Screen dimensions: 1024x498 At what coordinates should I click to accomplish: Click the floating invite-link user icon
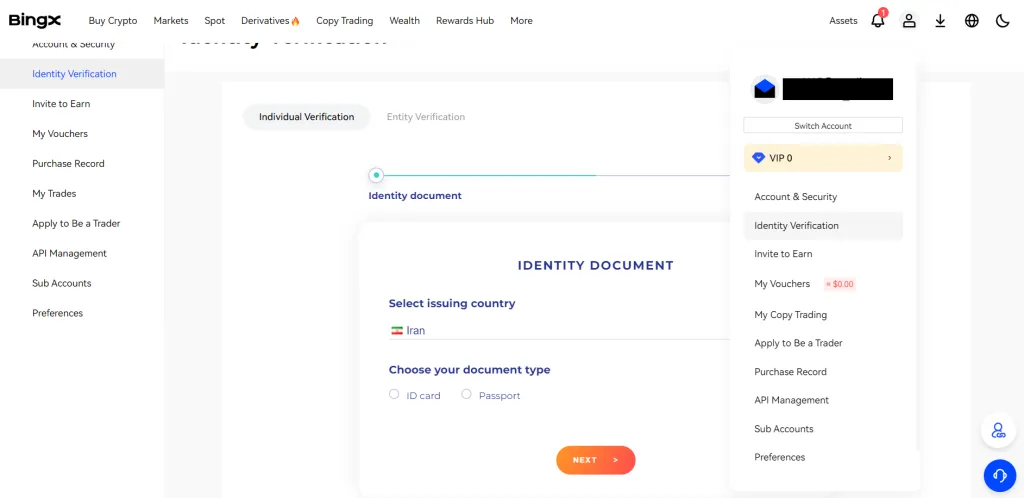(998, 430)
